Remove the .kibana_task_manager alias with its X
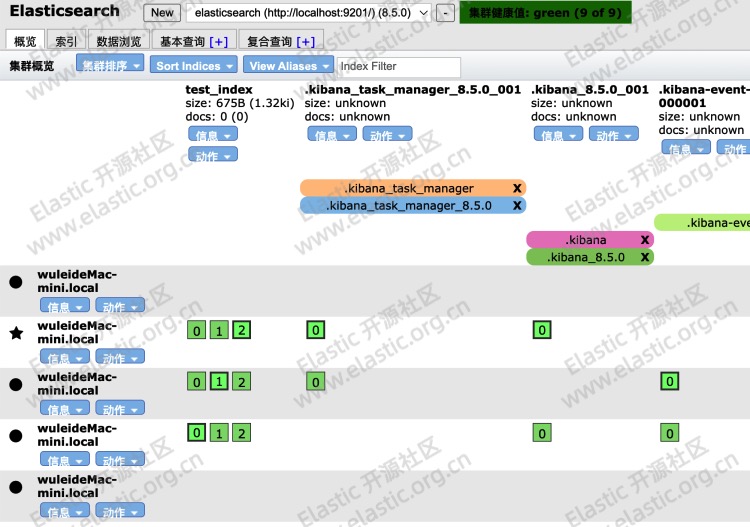750x527 pixels. coord(517,188)
